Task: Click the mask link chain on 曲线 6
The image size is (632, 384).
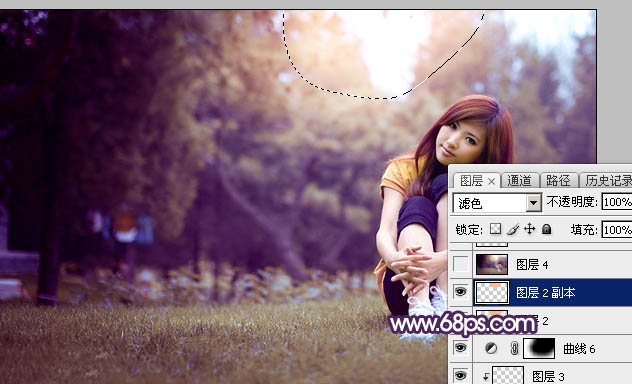Action: [x=514, y=349]
